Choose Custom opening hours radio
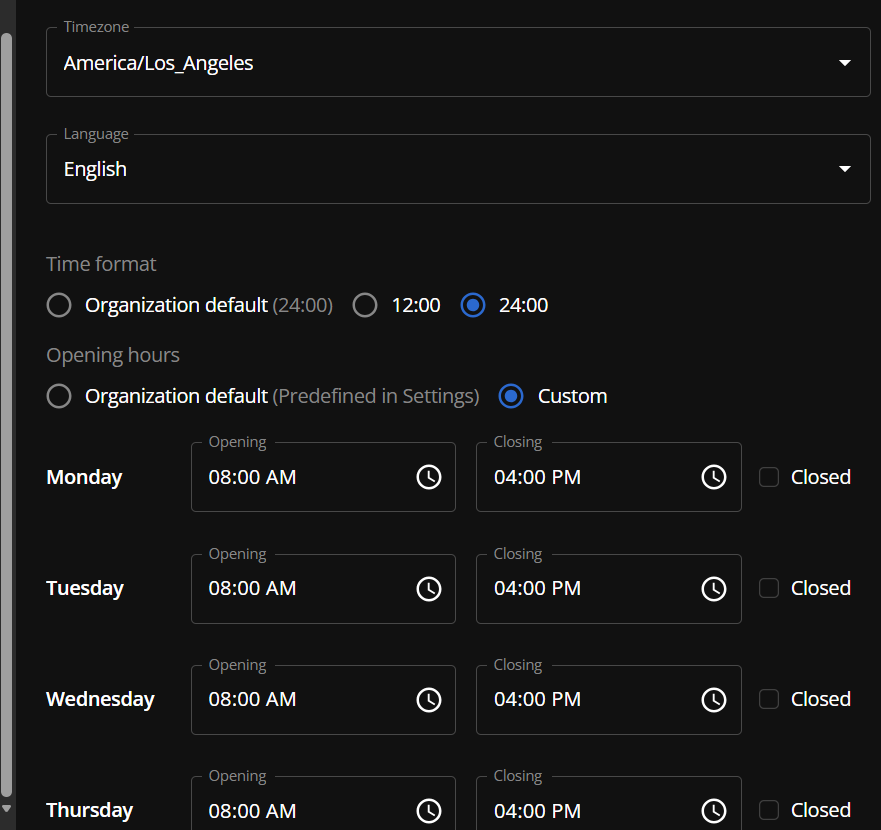This screenshot has height=830, width=881. (511, 396)
